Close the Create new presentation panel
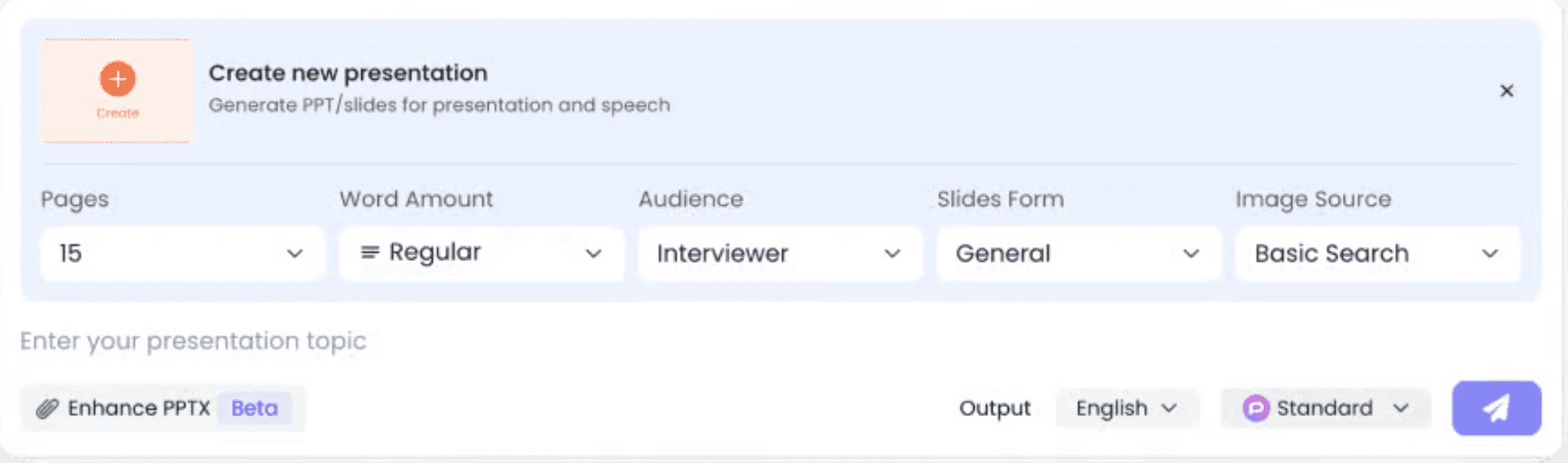Screen dimensions: 1568x463 tap(1506, 90)
